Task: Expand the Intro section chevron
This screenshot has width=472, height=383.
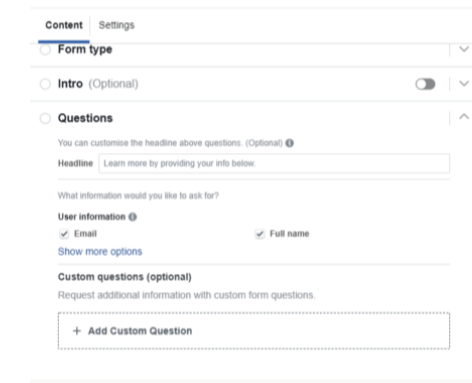Action: tap(464, 83)
